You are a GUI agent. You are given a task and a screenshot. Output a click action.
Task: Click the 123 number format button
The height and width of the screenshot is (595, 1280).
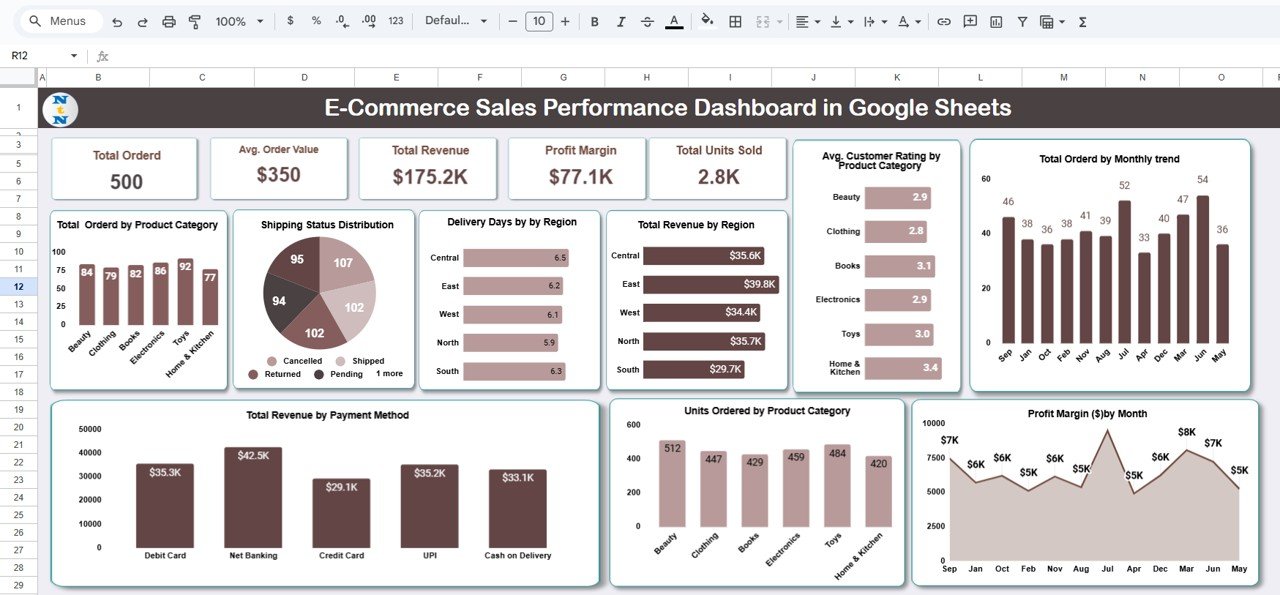point(395,20)
